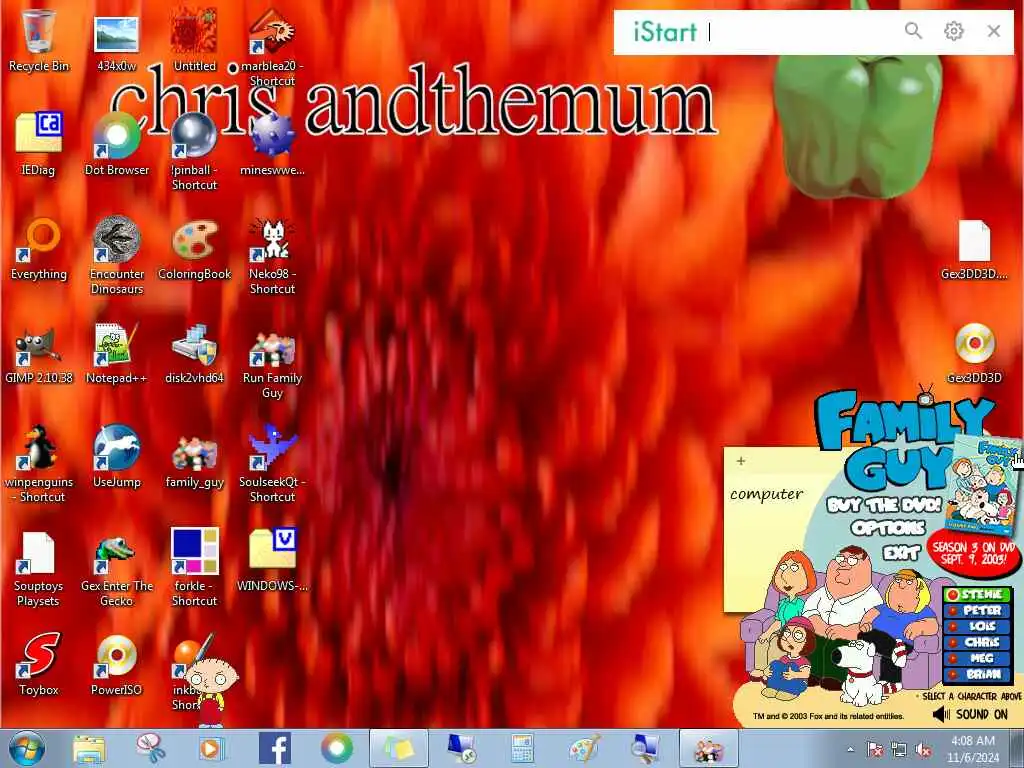Select MEG in the character list

978,658
